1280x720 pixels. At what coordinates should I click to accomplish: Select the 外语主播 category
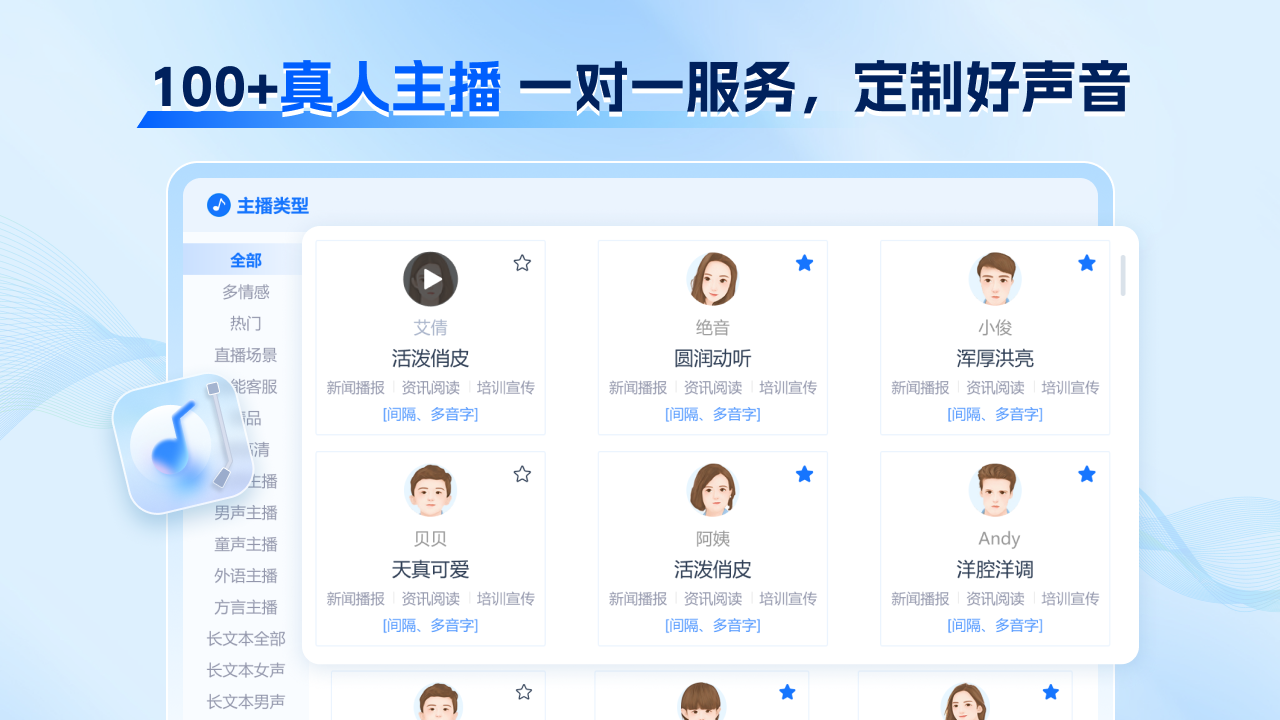[244, 575]
